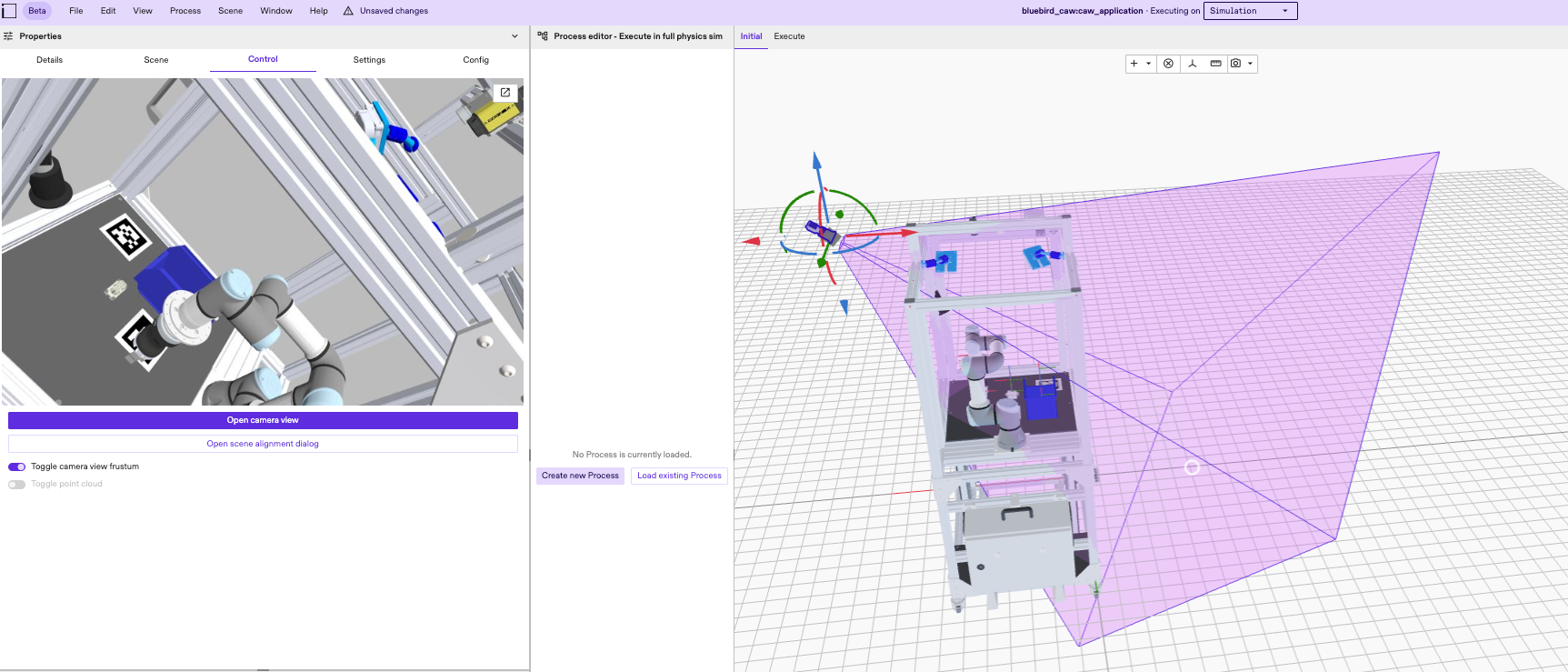The height and width of the screenshot is (672, 1568).
Task: Click Load existing Process button
Action: point(679,476)
